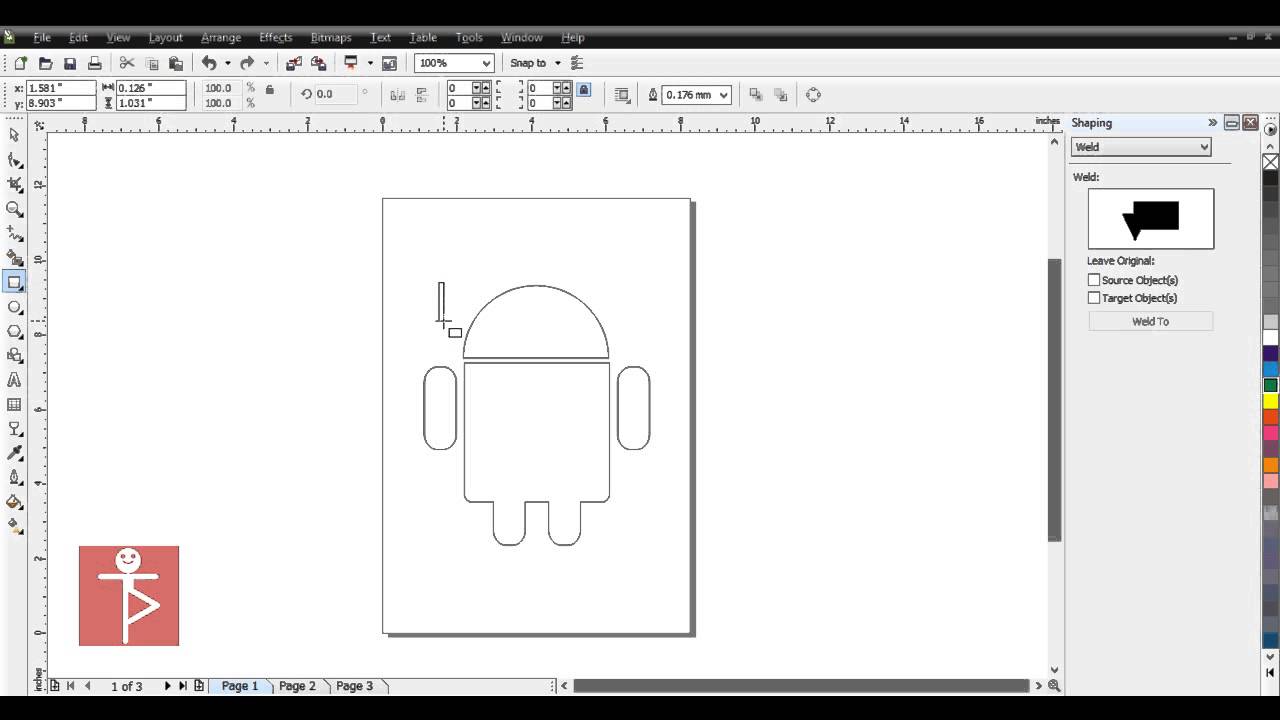This screenshot has height=720, width=1280.
Task: Click the Wrap Text icon
Action: (622, 95)
